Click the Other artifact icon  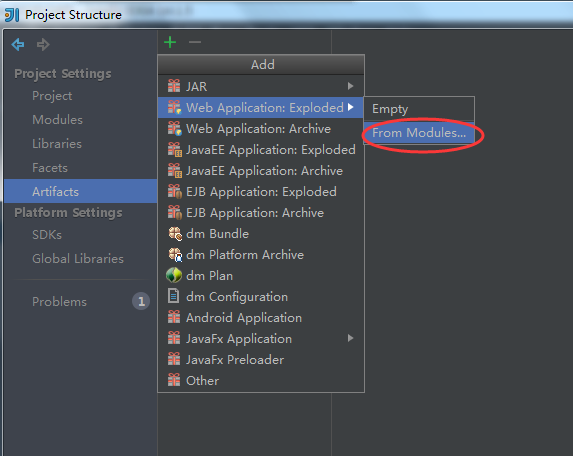pyautogui.click(x=174, y=380)
